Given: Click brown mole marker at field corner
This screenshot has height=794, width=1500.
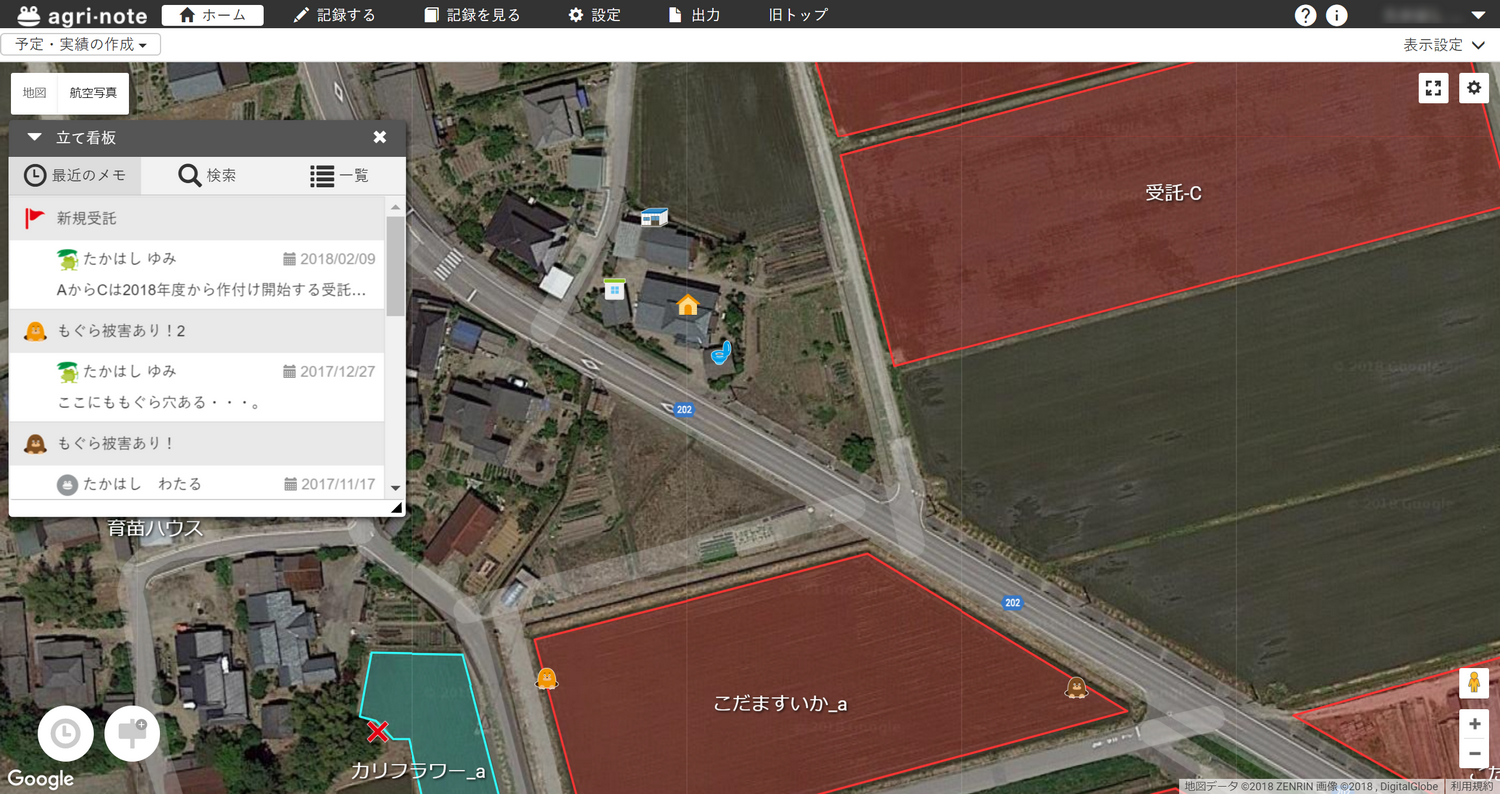Looking at the screenshot, I should [x=1076, y=687].
